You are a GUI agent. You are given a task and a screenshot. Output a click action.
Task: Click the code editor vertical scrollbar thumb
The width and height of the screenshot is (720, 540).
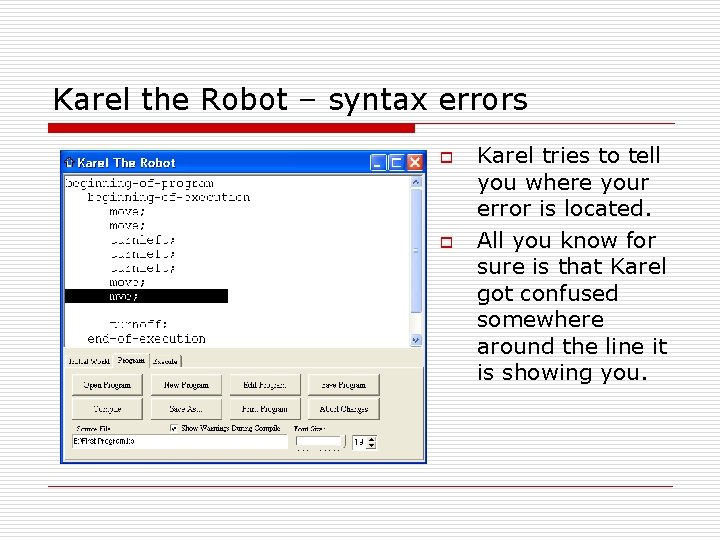[416, 251]
